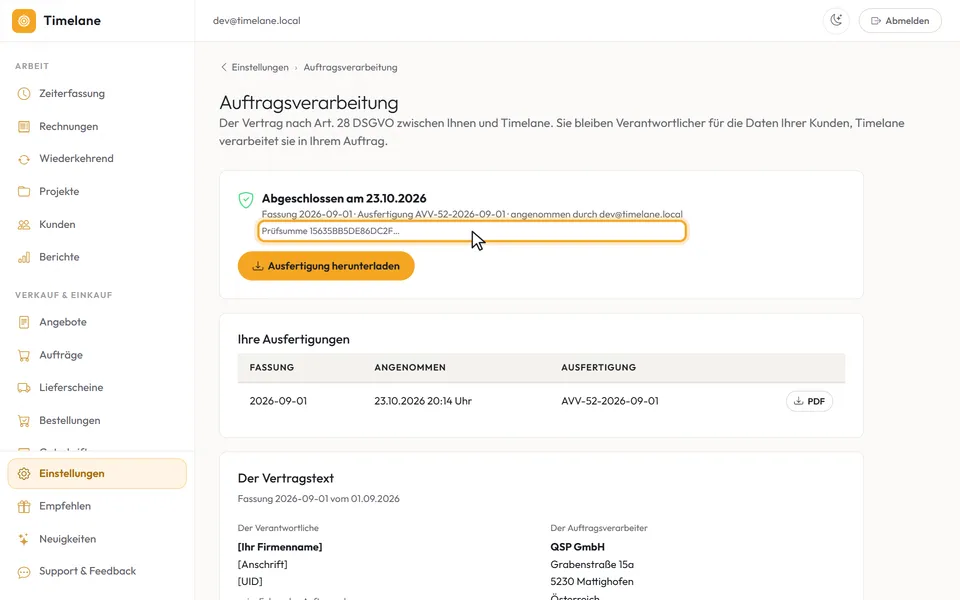
Task: Click the Support & Feedback chat icon
Action: [24, 572]
